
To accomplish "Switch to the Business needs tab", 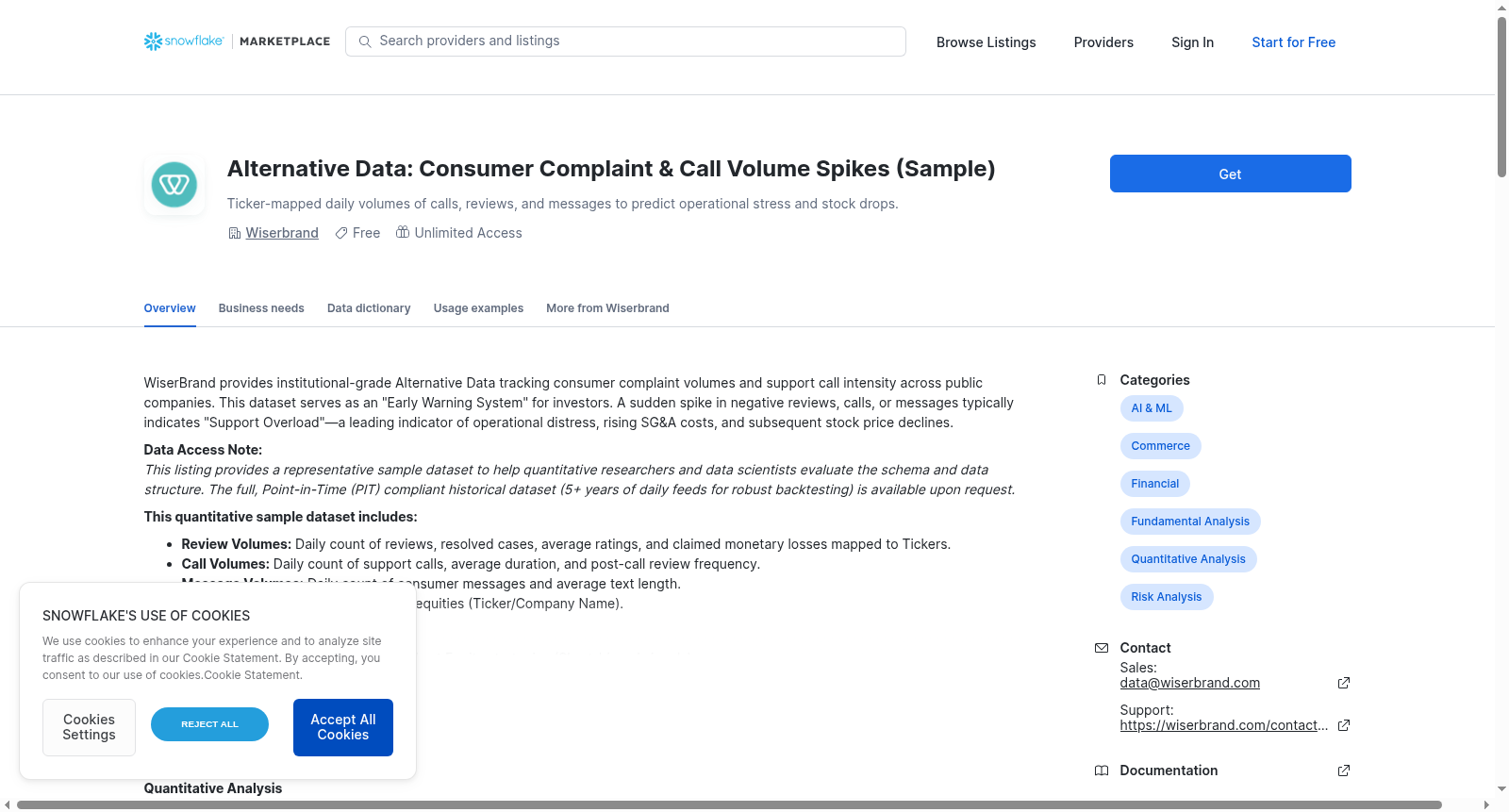I will pos(261,308).
